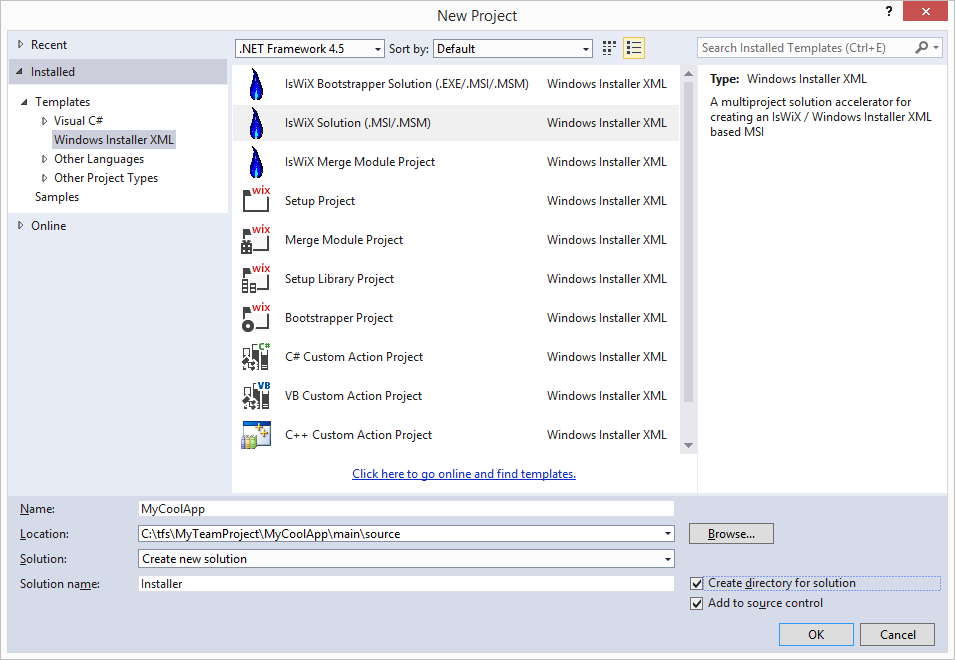The image size is (955, 660).
Task: Click the Solution name field containing Installer
Action: (x=406, y=584)
